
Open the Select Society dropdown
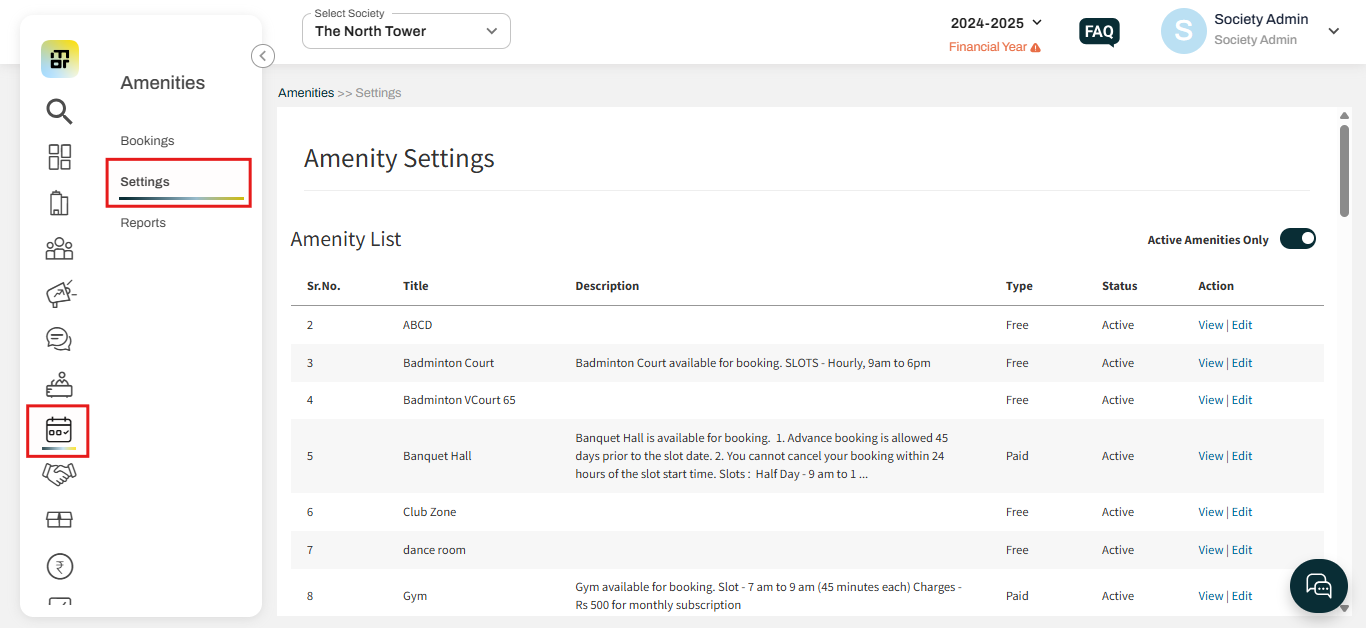(406, 31)
